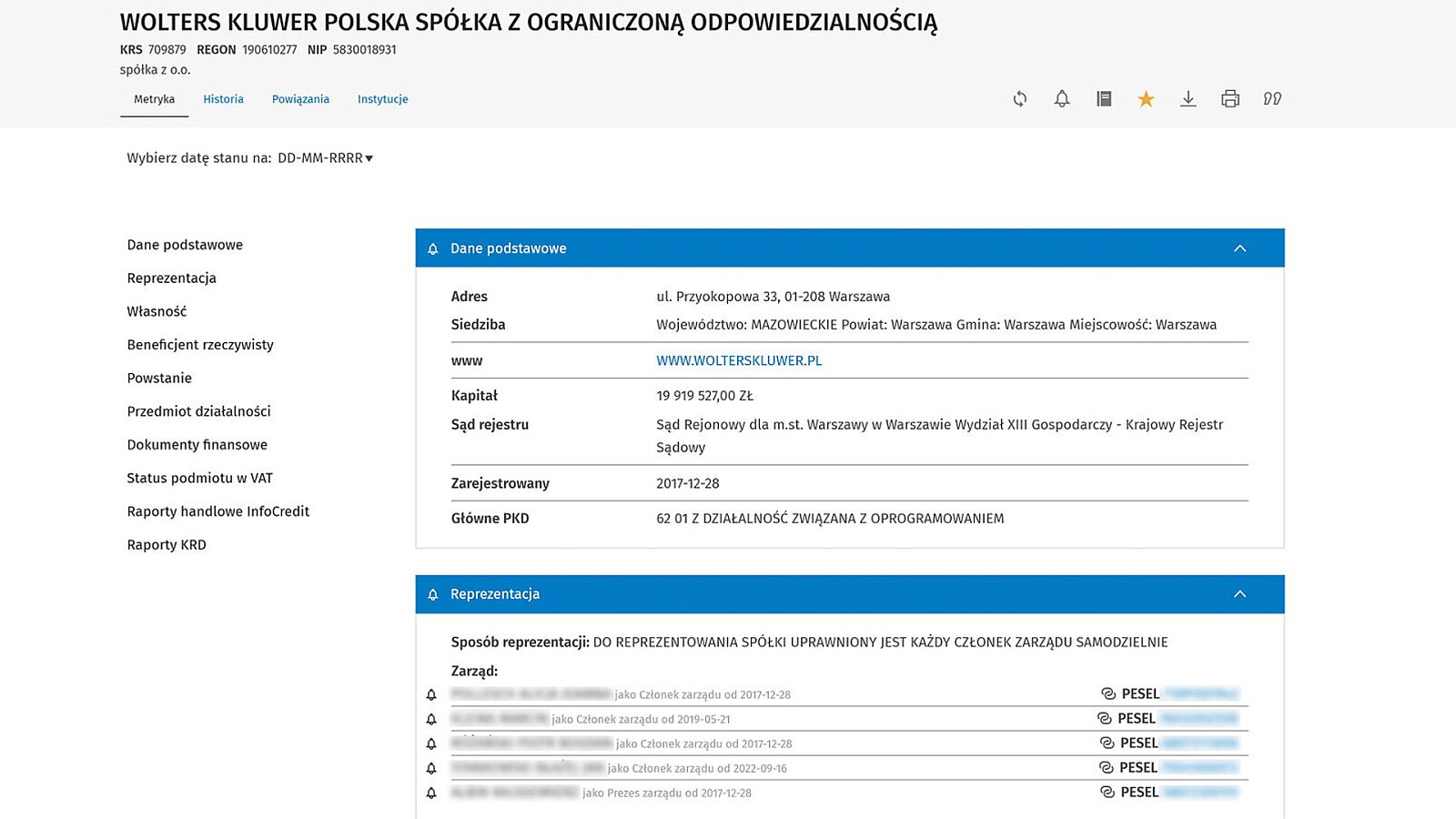Print the company report
Screen dimensions: 1456x819
tap(1230, 99)
